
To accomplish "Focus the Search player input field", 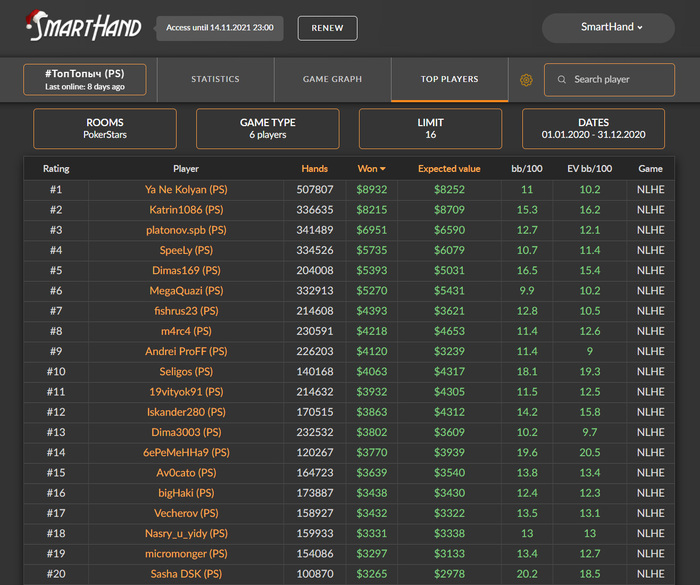I will 609,79.
